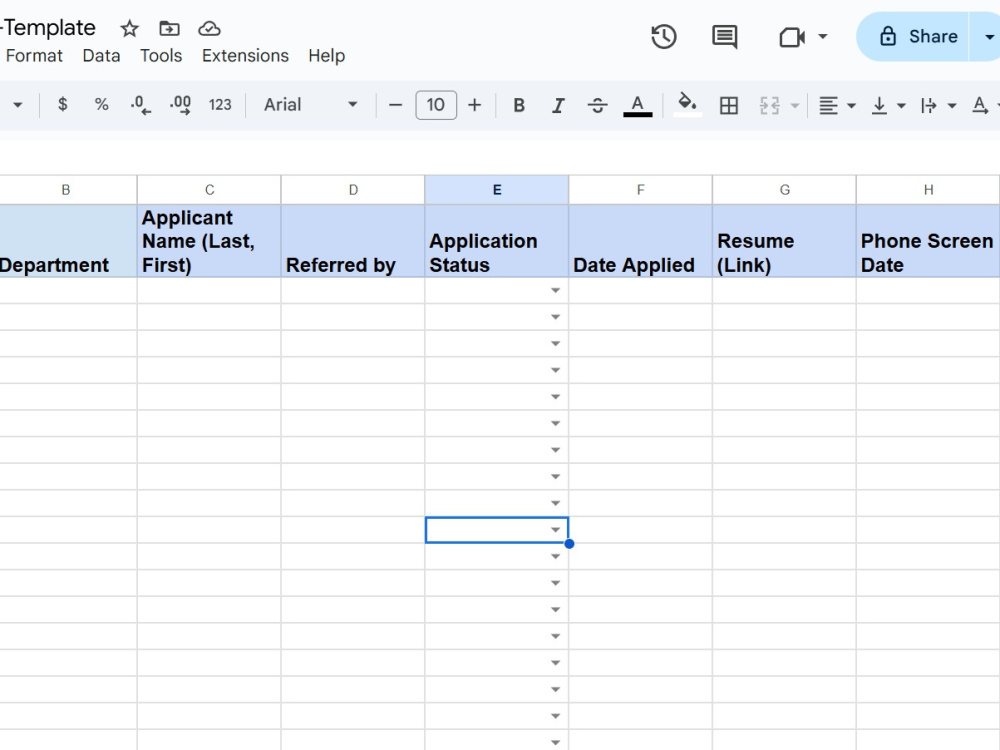Click the Application Status header cell

497,241
